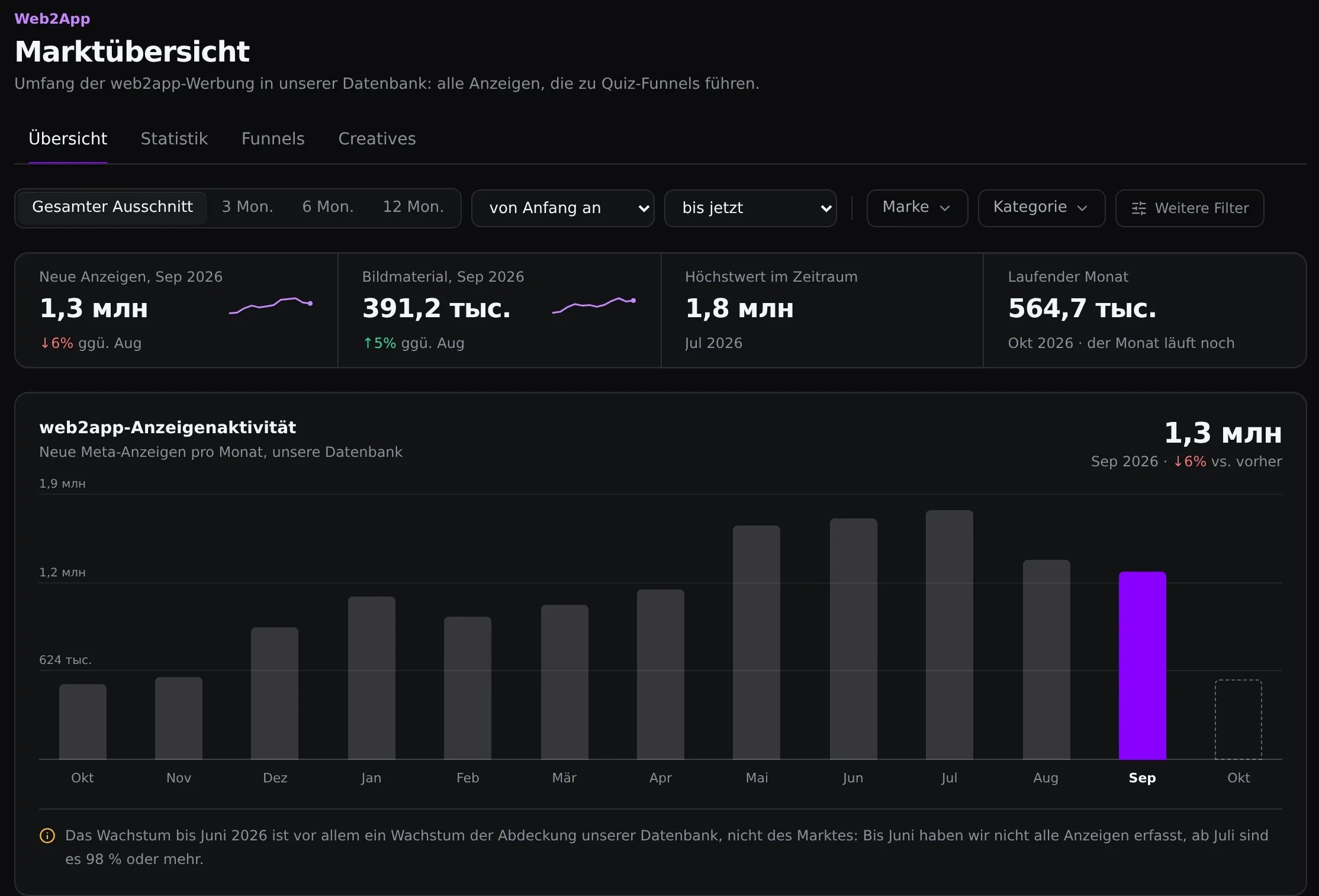The width and height of the screenshot is (1319, 896).
Task: Click the Bildmaterial sparkline chart
Action: [594, 305]
